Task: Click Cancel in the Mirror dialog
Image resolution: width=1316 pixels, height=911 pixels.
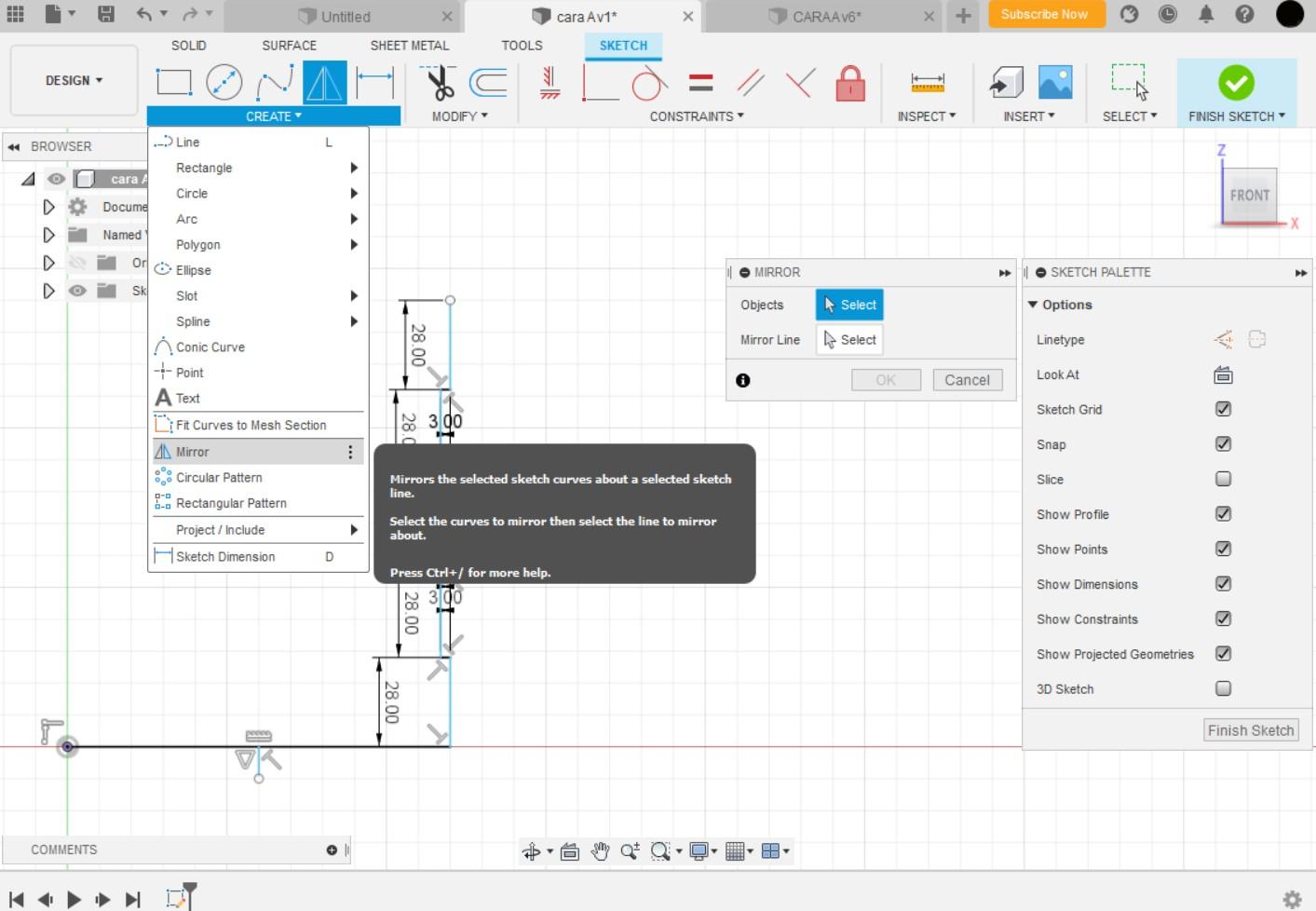Action: point(967,380)
